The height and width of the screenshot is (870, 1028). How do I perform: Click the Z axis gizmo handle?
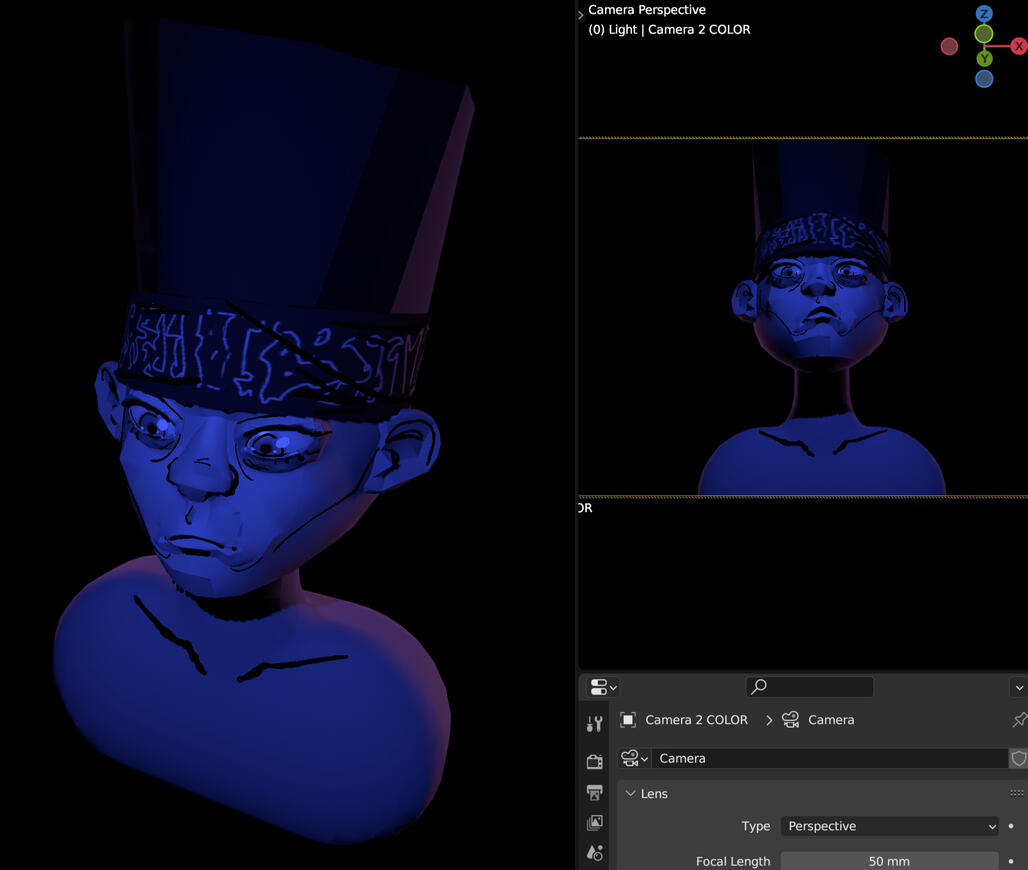tap(984, 14)
